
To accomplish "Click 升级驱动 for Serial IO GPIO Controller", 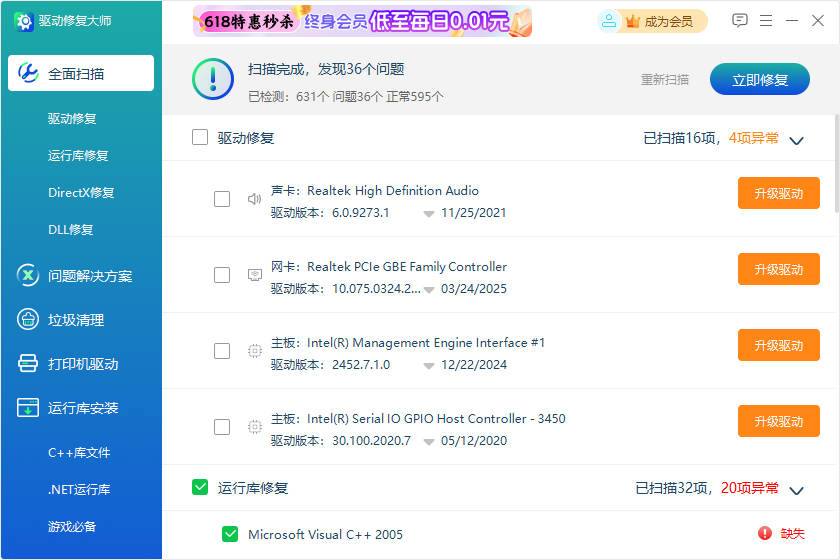I will pos(778,421).
